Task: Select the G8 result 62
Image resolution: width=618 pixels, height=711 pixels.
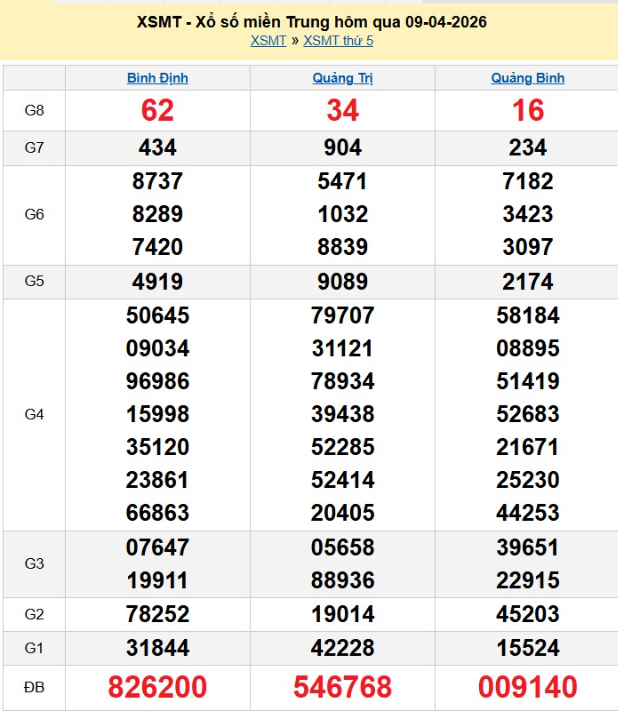Action: [158, 111]
